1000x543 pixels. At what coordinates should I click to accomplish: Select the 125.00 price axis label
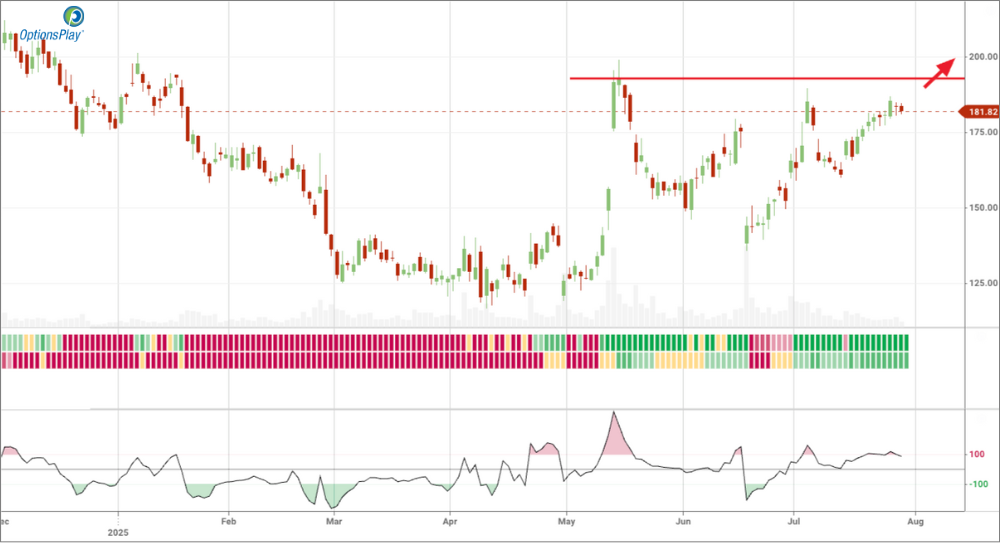click(x=983, y=283)
